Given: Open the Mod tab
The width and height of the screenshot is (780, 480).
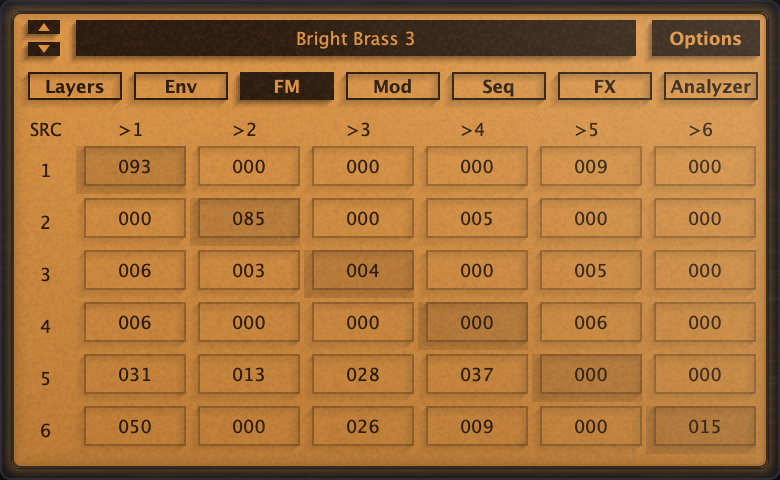Looking at the screenshot, I should pyautogui.click(x=392, y=87).
